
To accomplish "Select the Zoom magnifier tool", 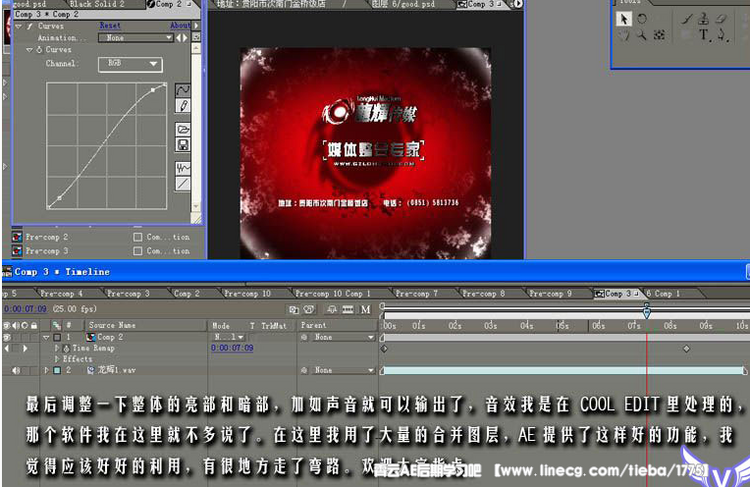I will pyautogui.click(x=642, y=35).
